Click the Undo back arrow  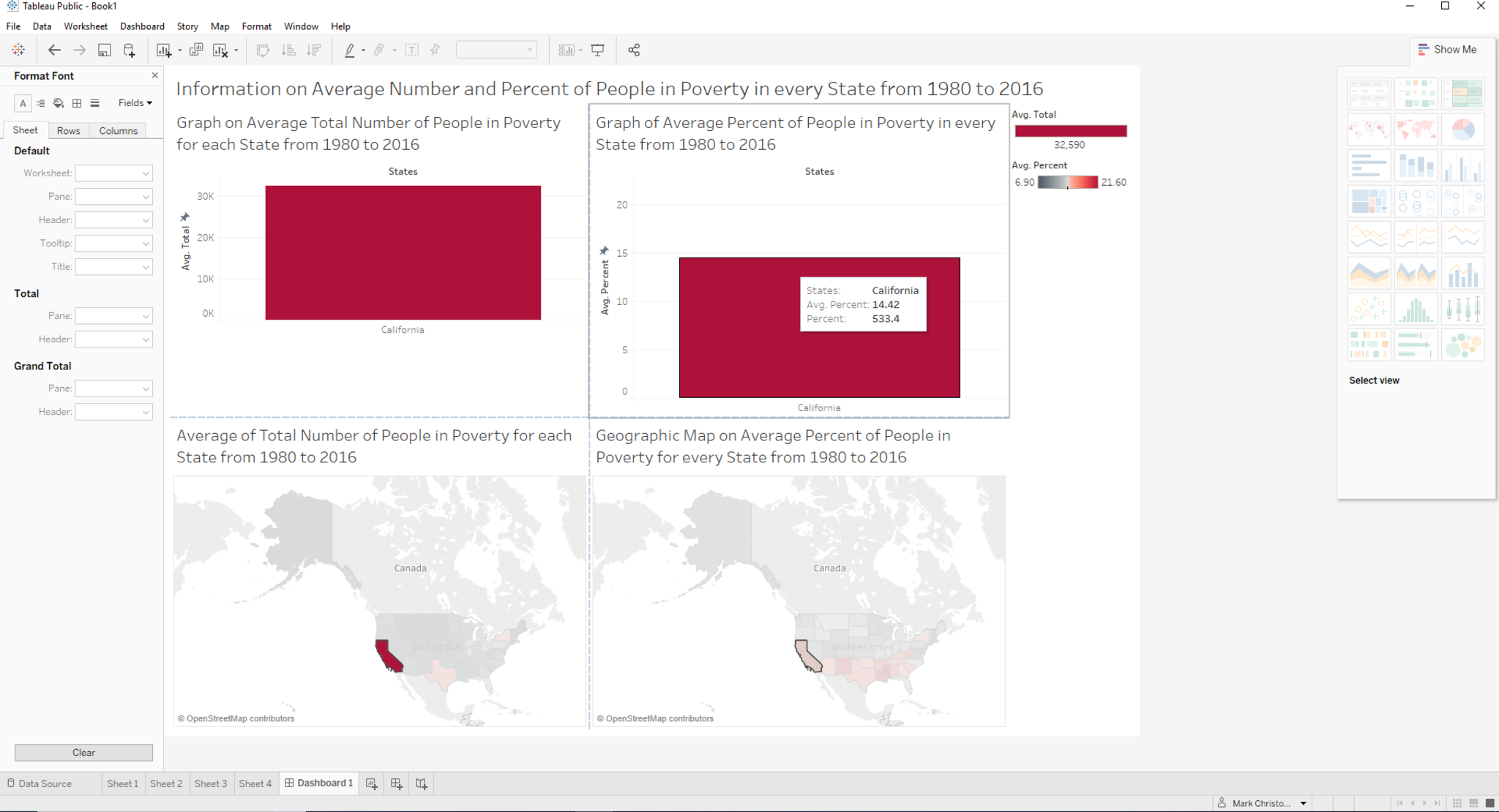tap(54, 50)
